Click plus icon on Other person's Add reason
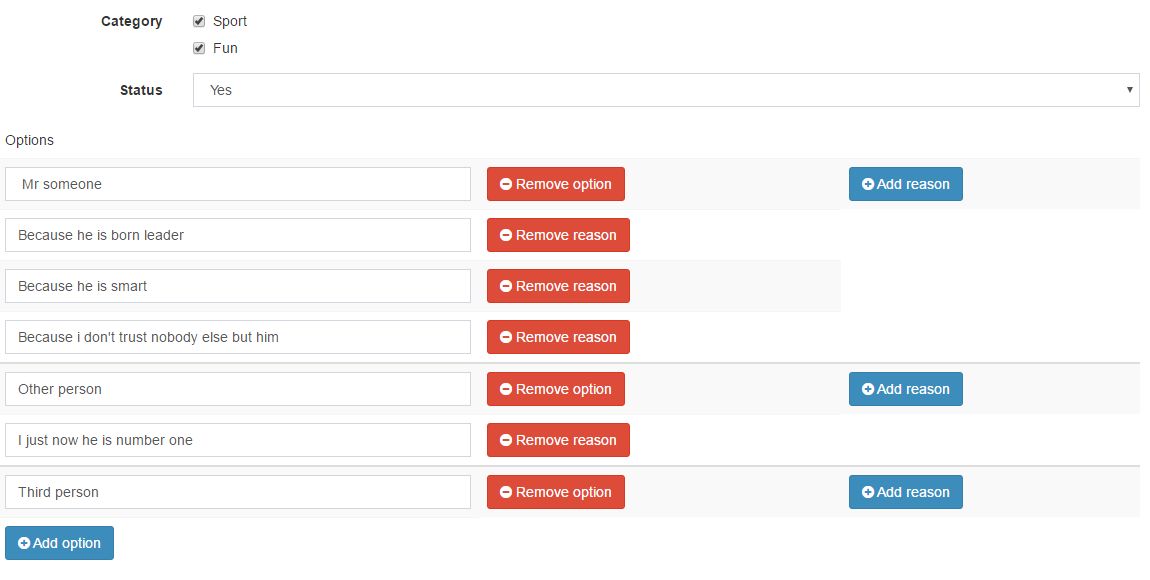 coord(868,389)
